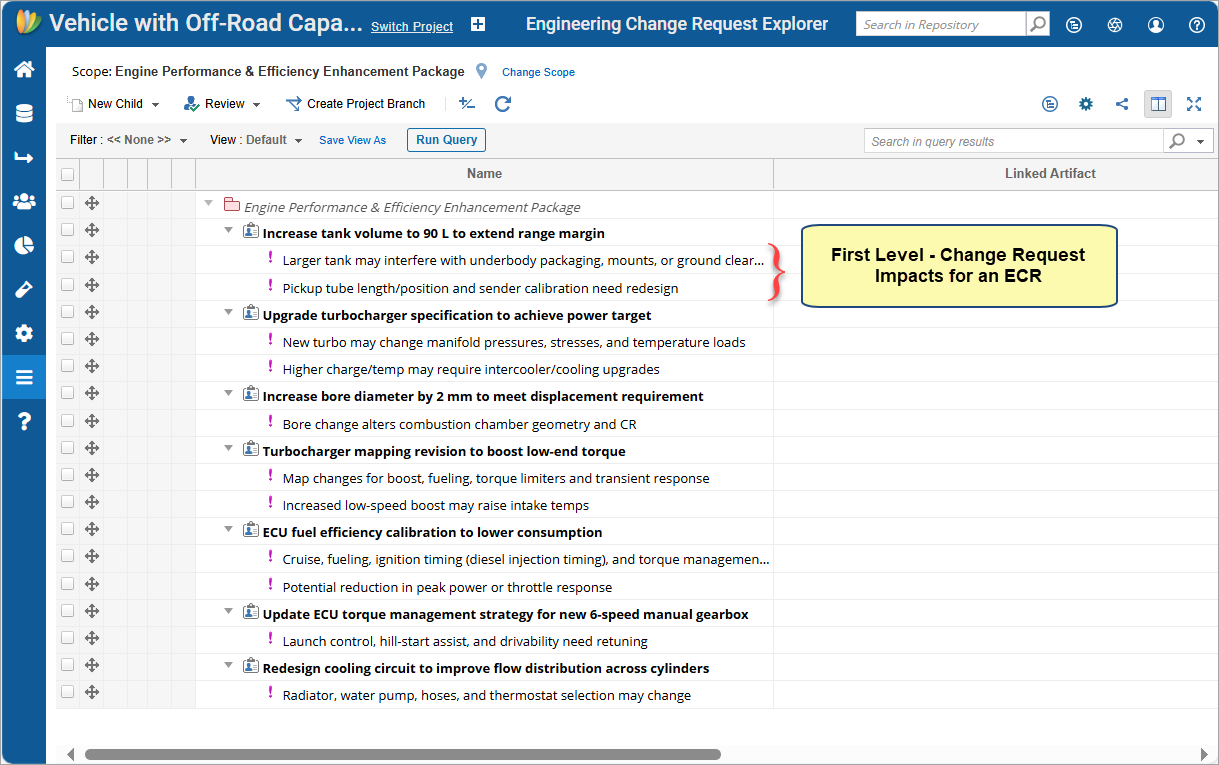Screen dimensions: 1219x765
Task: Tick checkbox for Increase tank volume row
Action: 67,230
